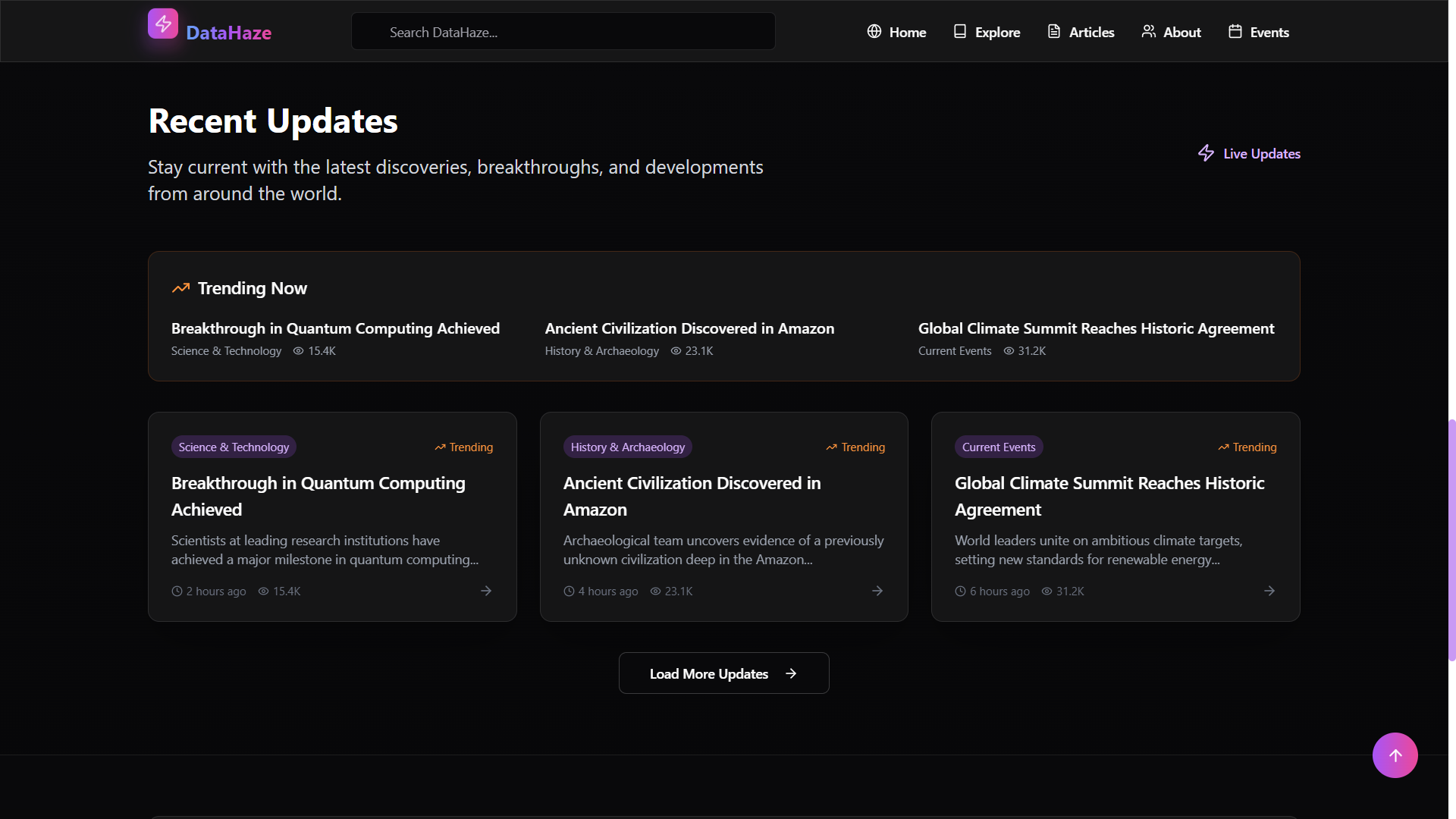Open trending headline about Global Climate Summit
Viewport: 1456px width, 819px height.
point(1096,328)
